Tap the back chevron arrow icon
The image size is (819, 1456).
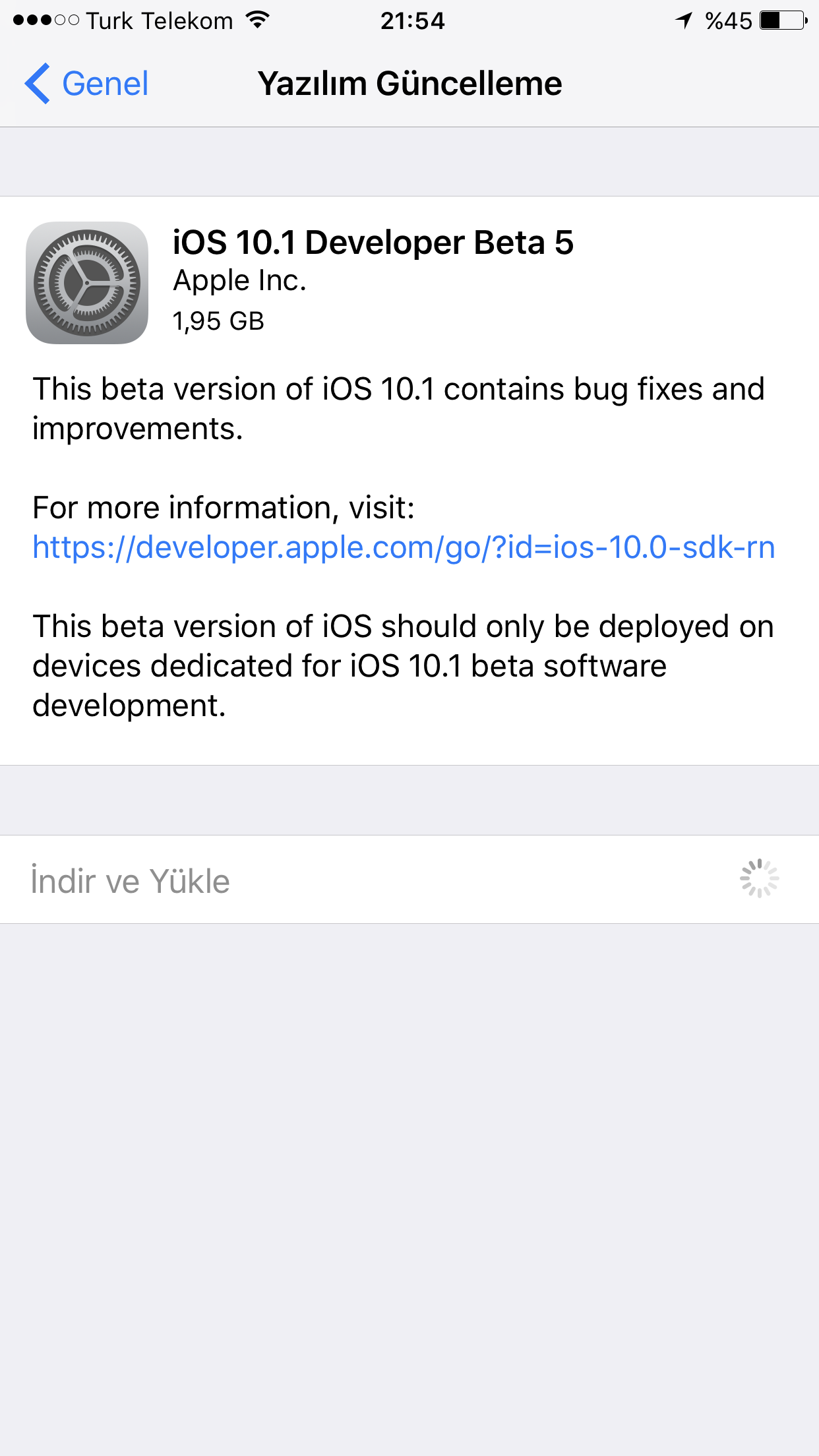coord(38,84)
